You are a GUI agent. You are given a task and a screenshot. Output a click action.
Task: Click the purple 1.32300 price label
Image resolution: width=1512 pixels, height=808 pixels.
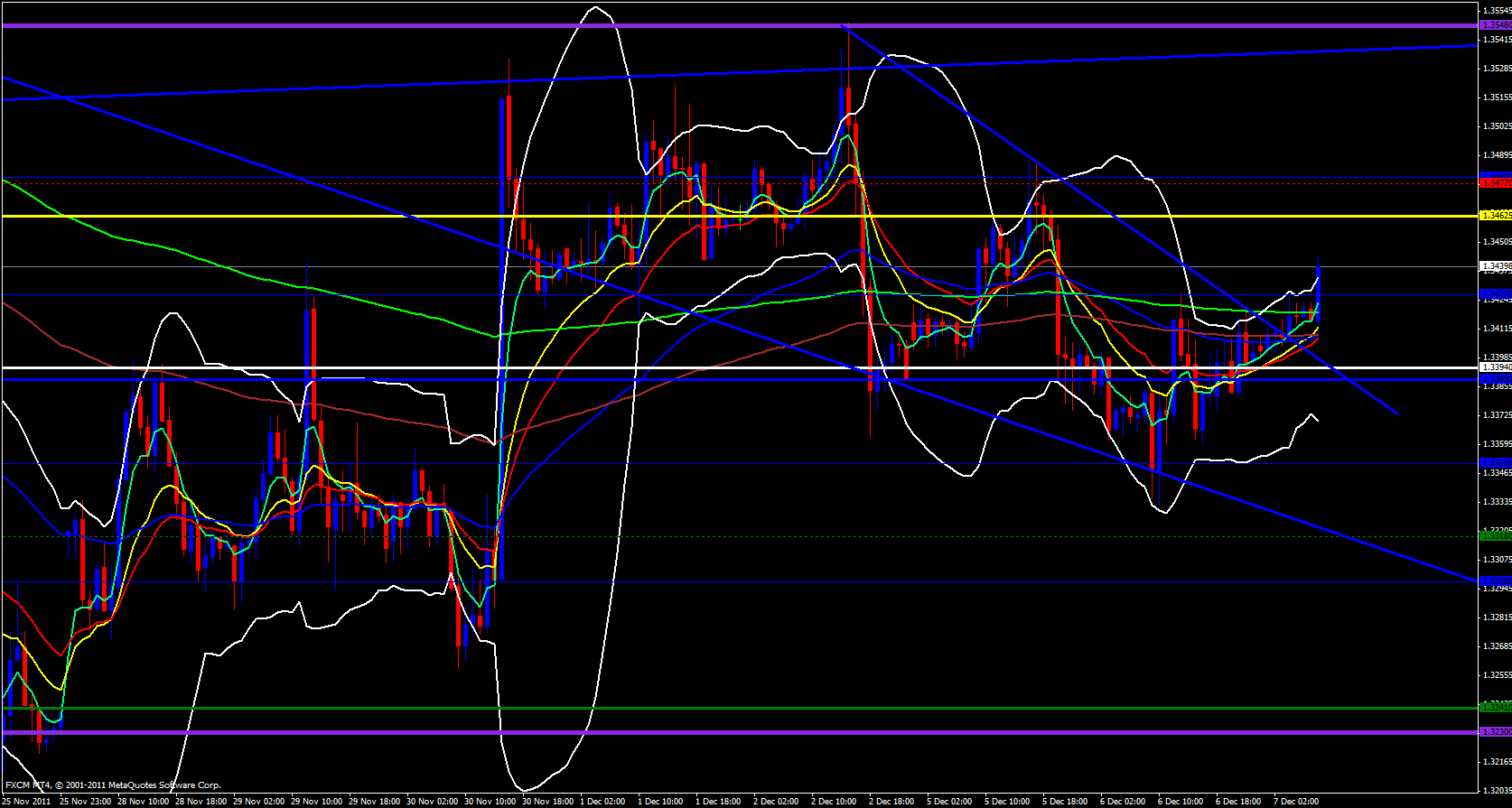tap(1496, 731)
